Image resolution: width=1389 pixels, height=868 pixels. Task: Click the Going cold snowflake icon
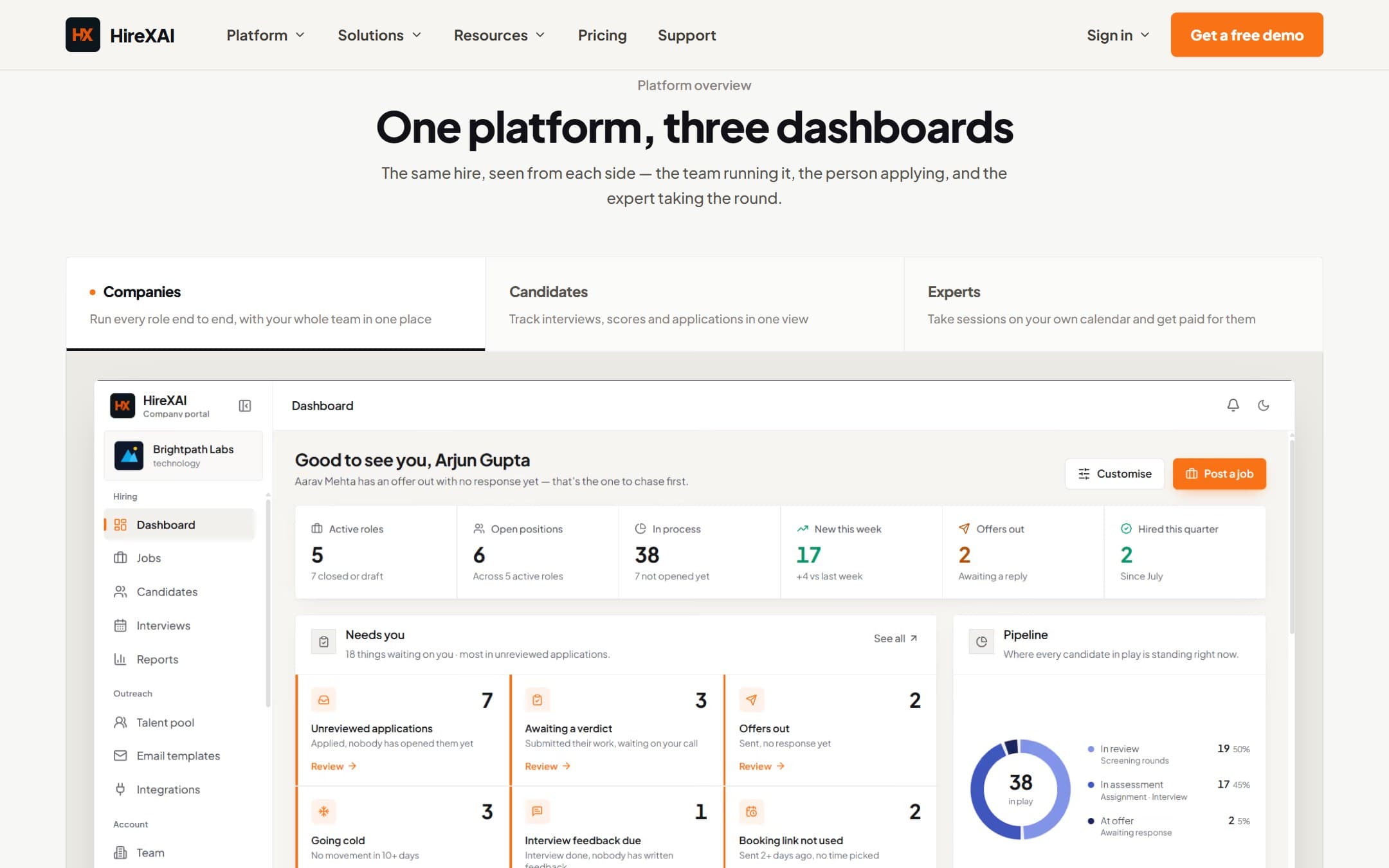pyautogui.click(x=323, y=811)
